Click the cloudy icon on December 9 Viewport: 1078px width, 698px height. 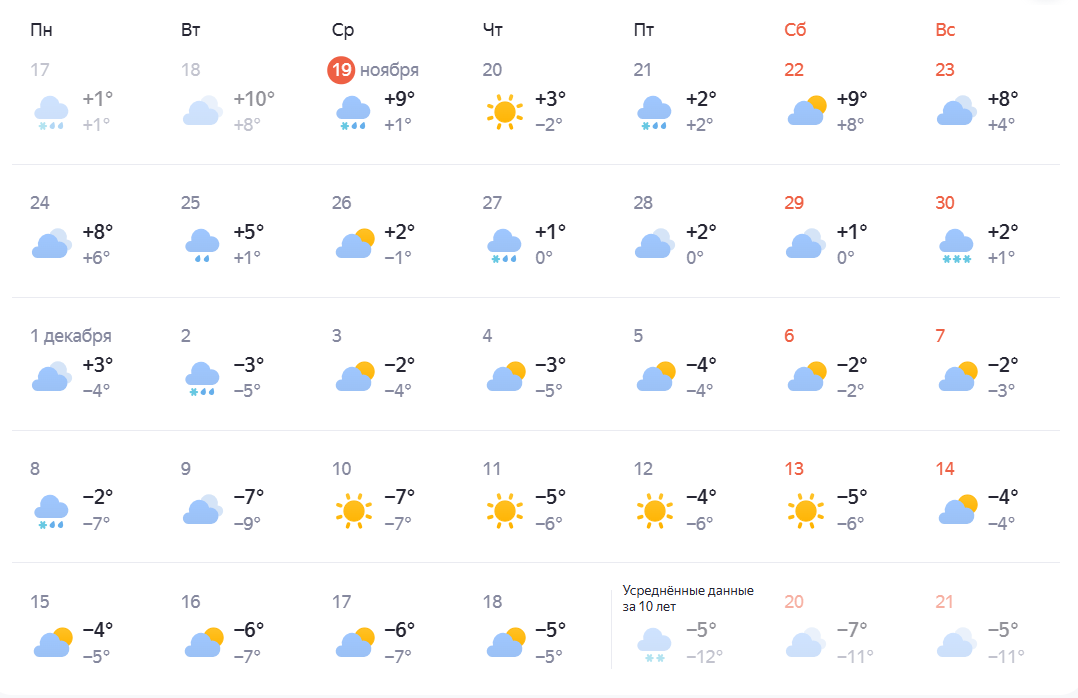202,510
